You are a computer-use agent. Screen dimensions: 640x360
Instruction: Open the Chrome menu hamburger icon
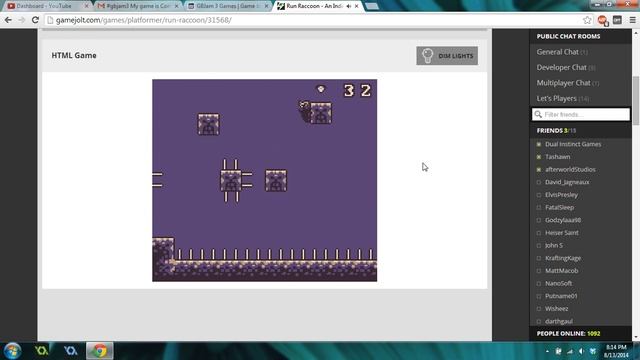(x=633, y=20)
